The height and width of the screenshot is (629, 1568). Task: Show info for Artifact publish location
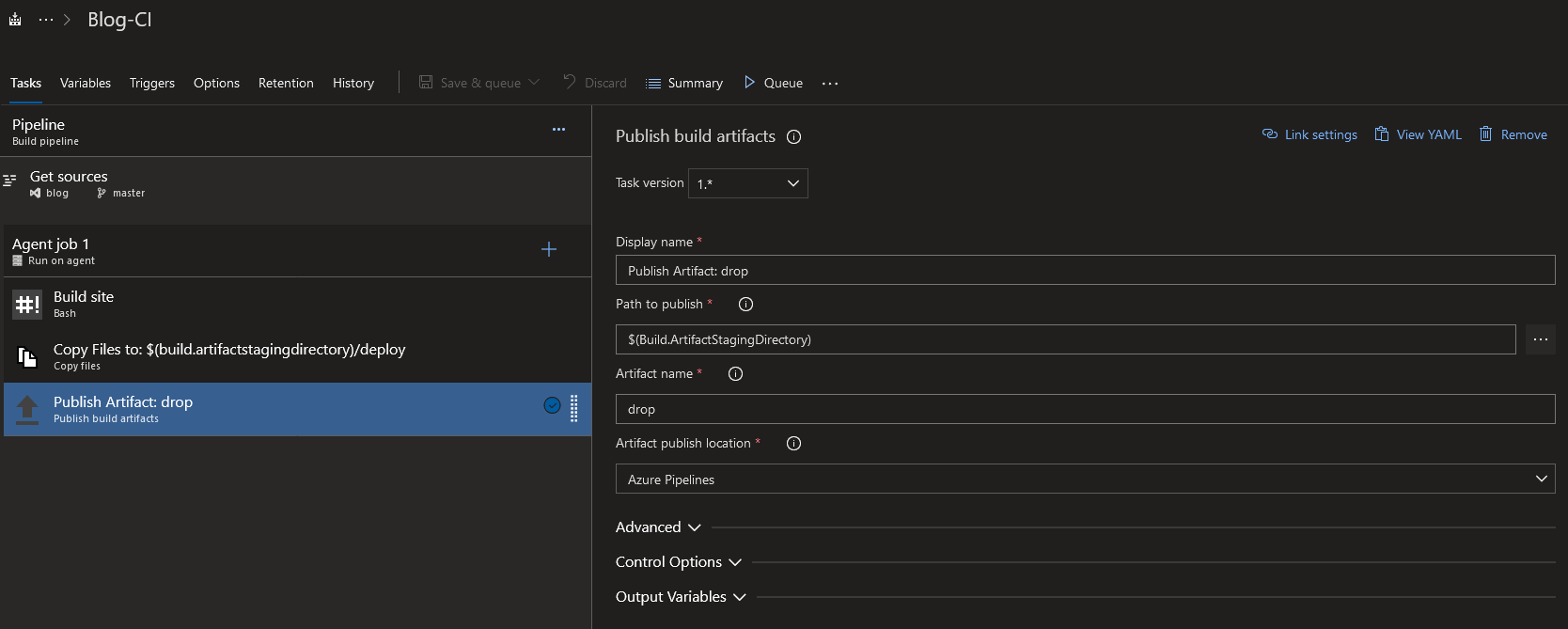pos(794,444)
